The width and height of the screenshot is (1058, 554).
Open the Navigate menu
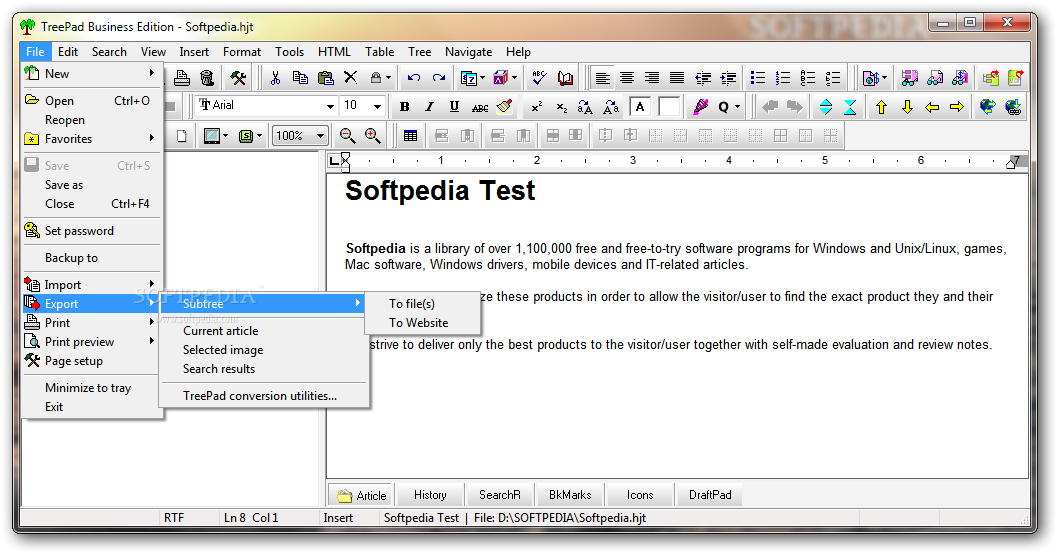(x=468, y=52)
